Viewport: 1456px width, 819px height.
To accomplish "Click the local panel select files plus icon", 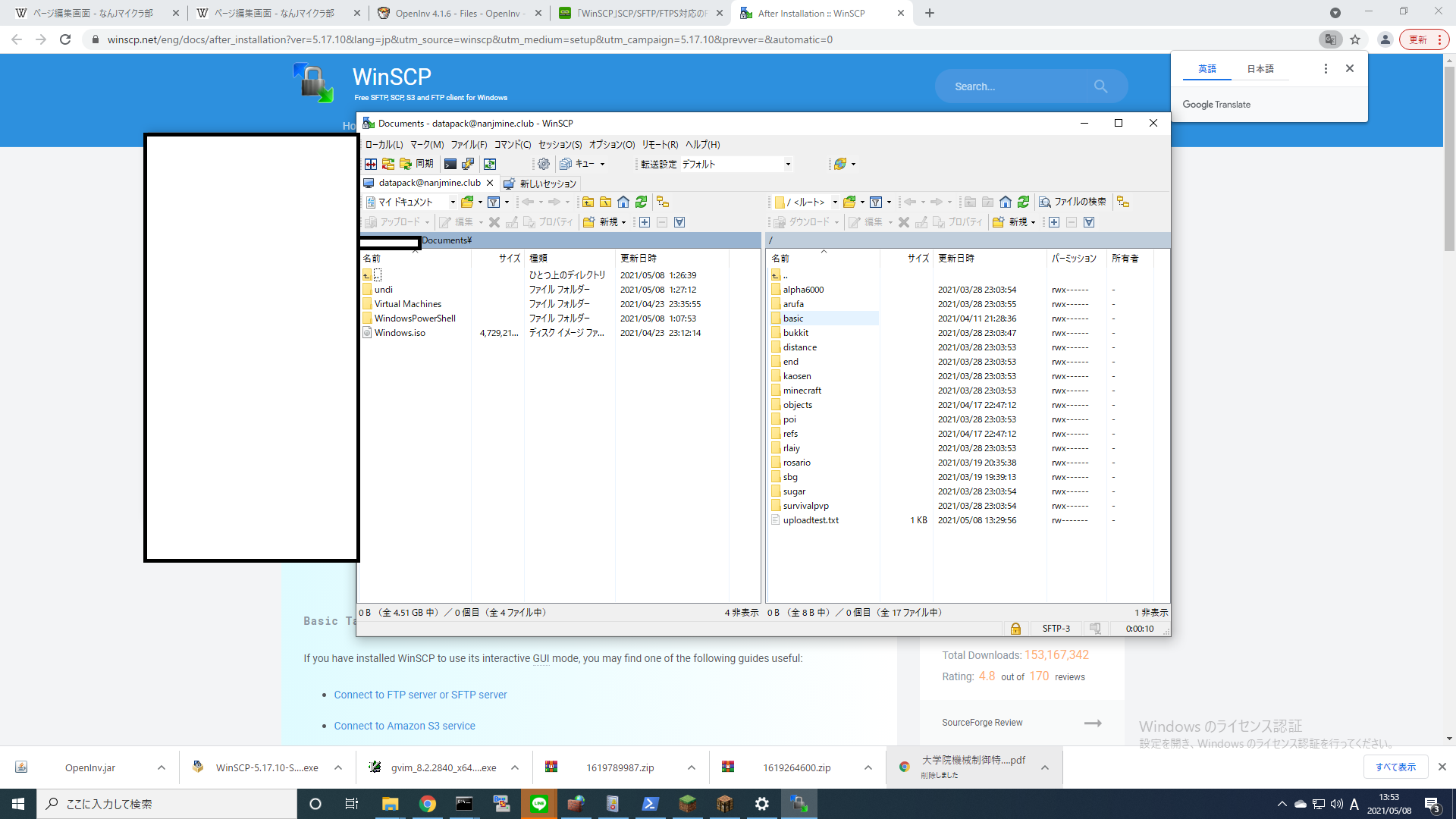I will click(x=645, y=222).
